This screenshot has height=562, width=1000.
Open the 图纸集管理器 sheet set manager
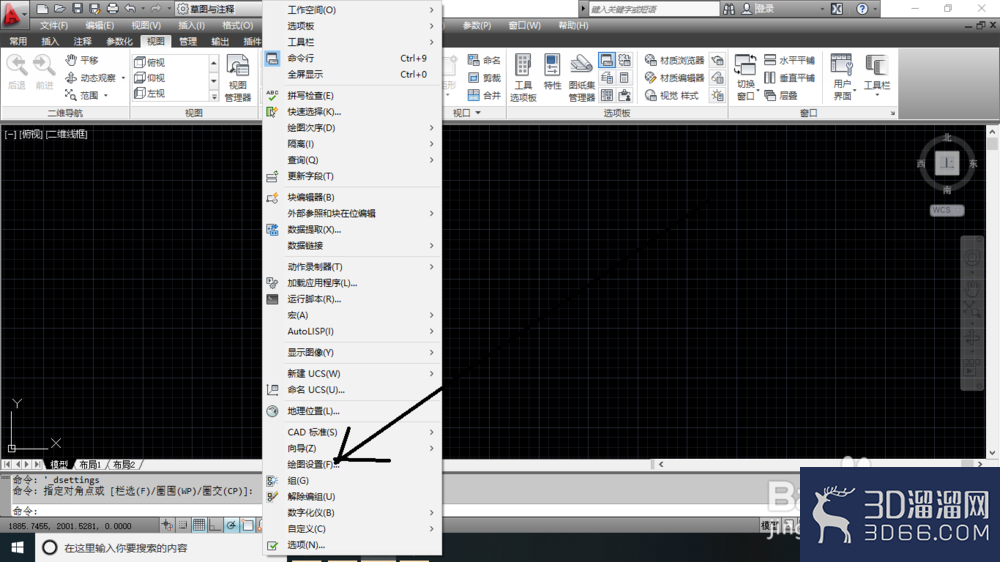582,78
